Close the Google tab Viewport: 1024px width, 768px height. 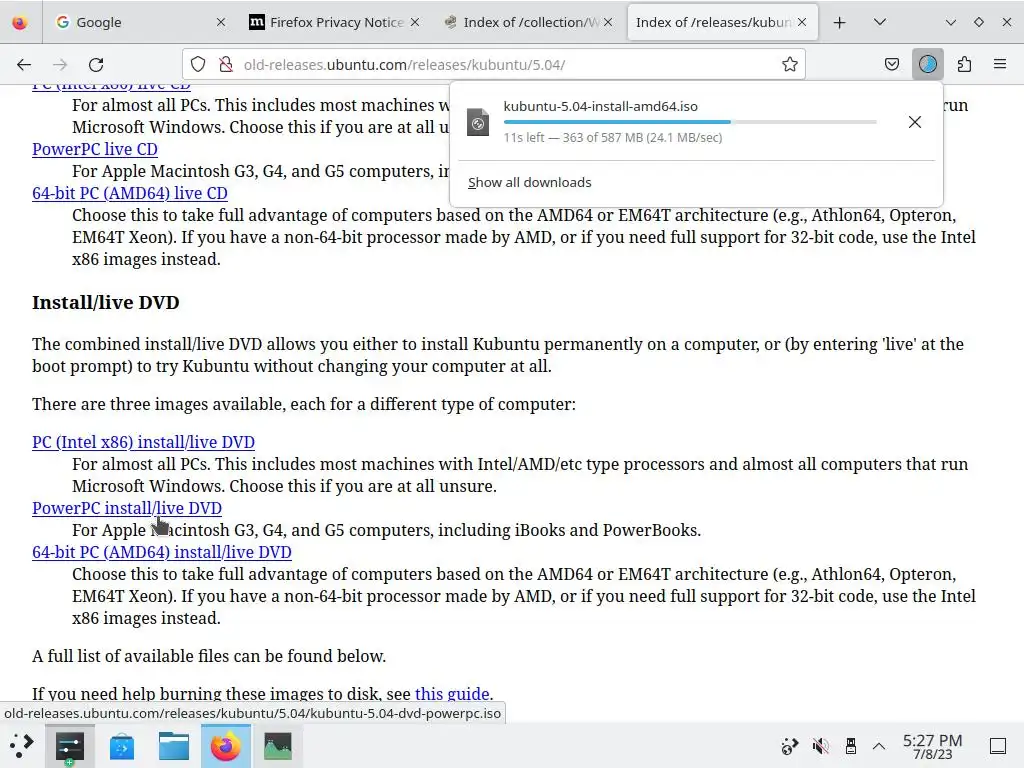[221, 22]
